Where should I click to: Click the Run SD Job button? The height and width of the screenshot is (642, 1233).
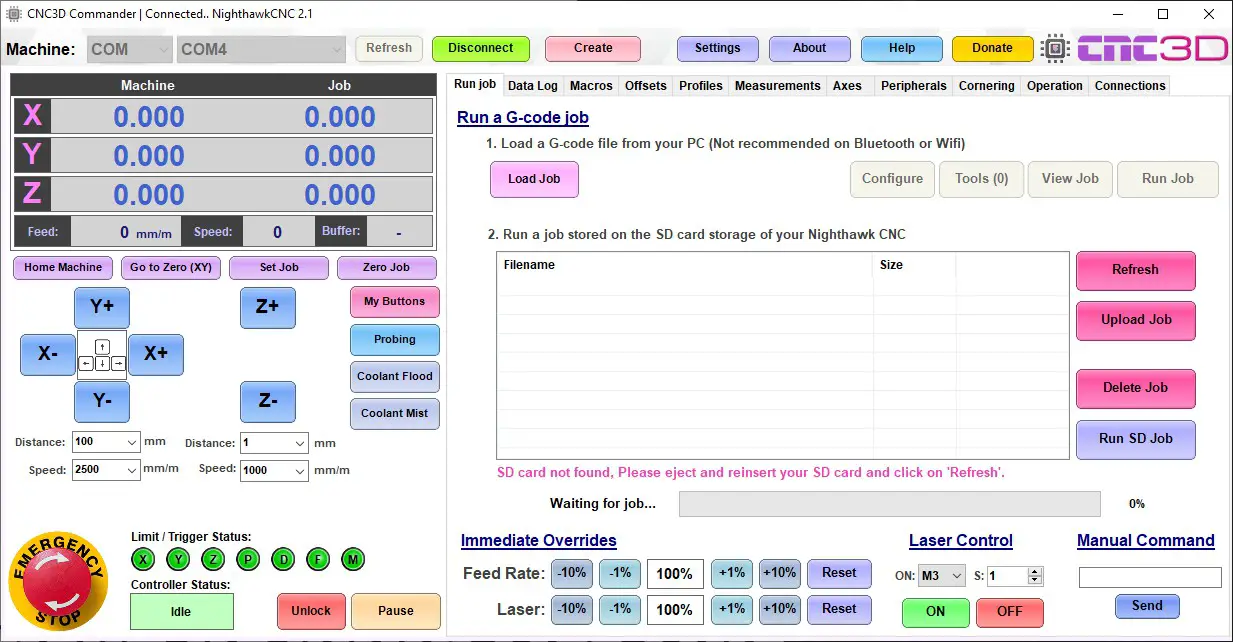(x=1136, y=439)
